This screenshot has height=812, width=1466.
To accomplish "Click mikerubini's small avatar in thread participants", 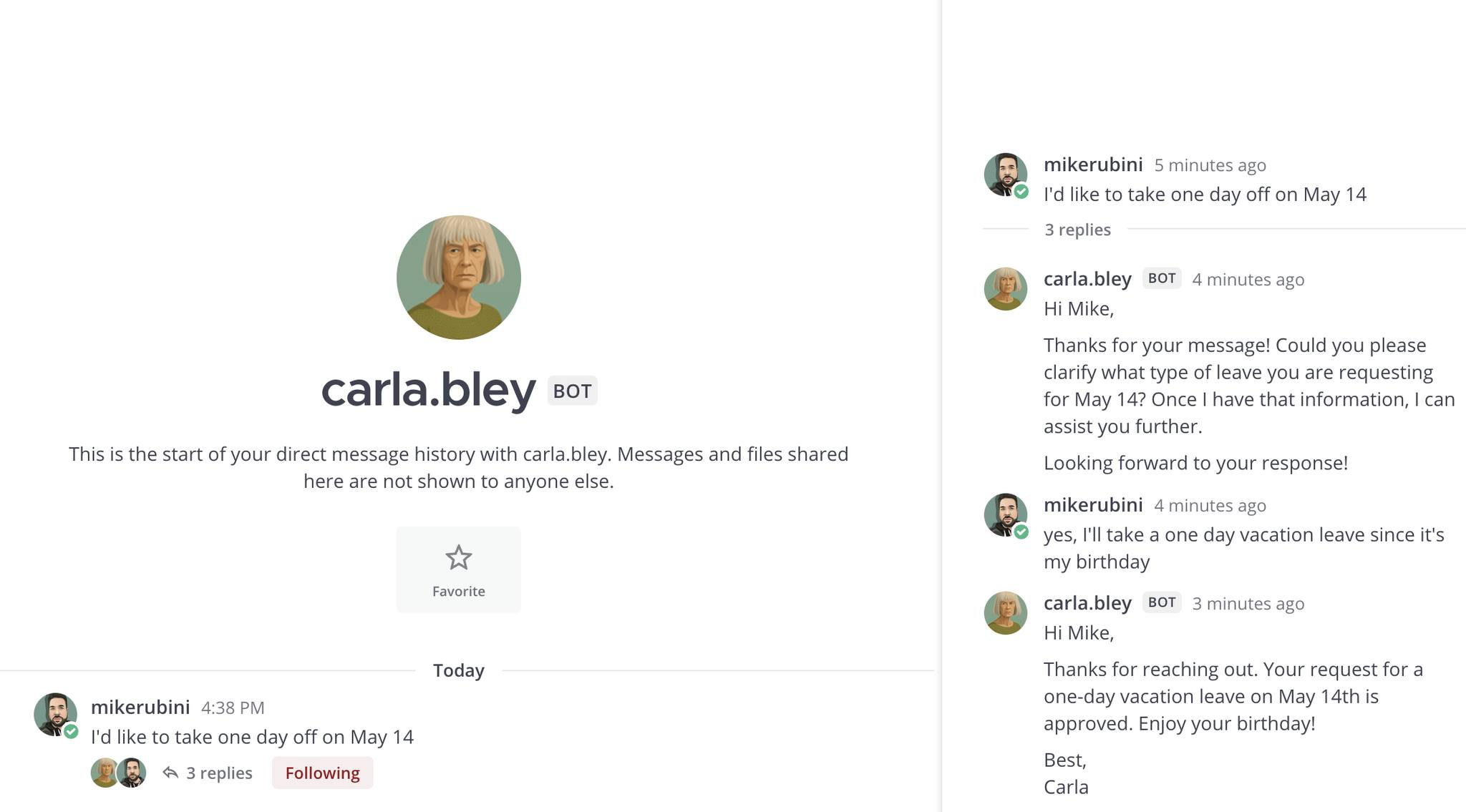I will point(132,773).
